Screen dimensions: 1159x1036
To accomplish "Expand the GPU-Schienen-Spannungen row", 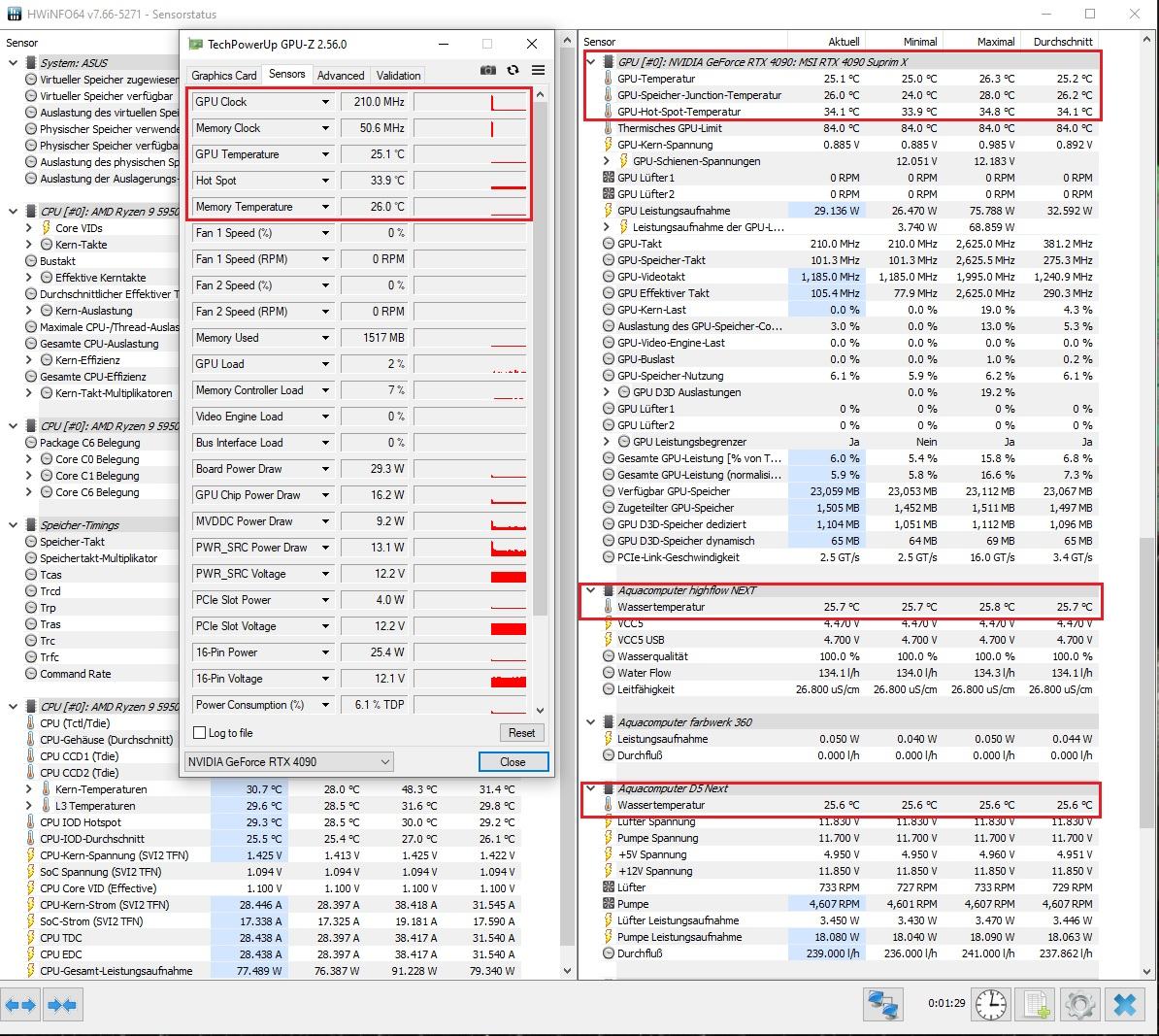I will point(606,161).
